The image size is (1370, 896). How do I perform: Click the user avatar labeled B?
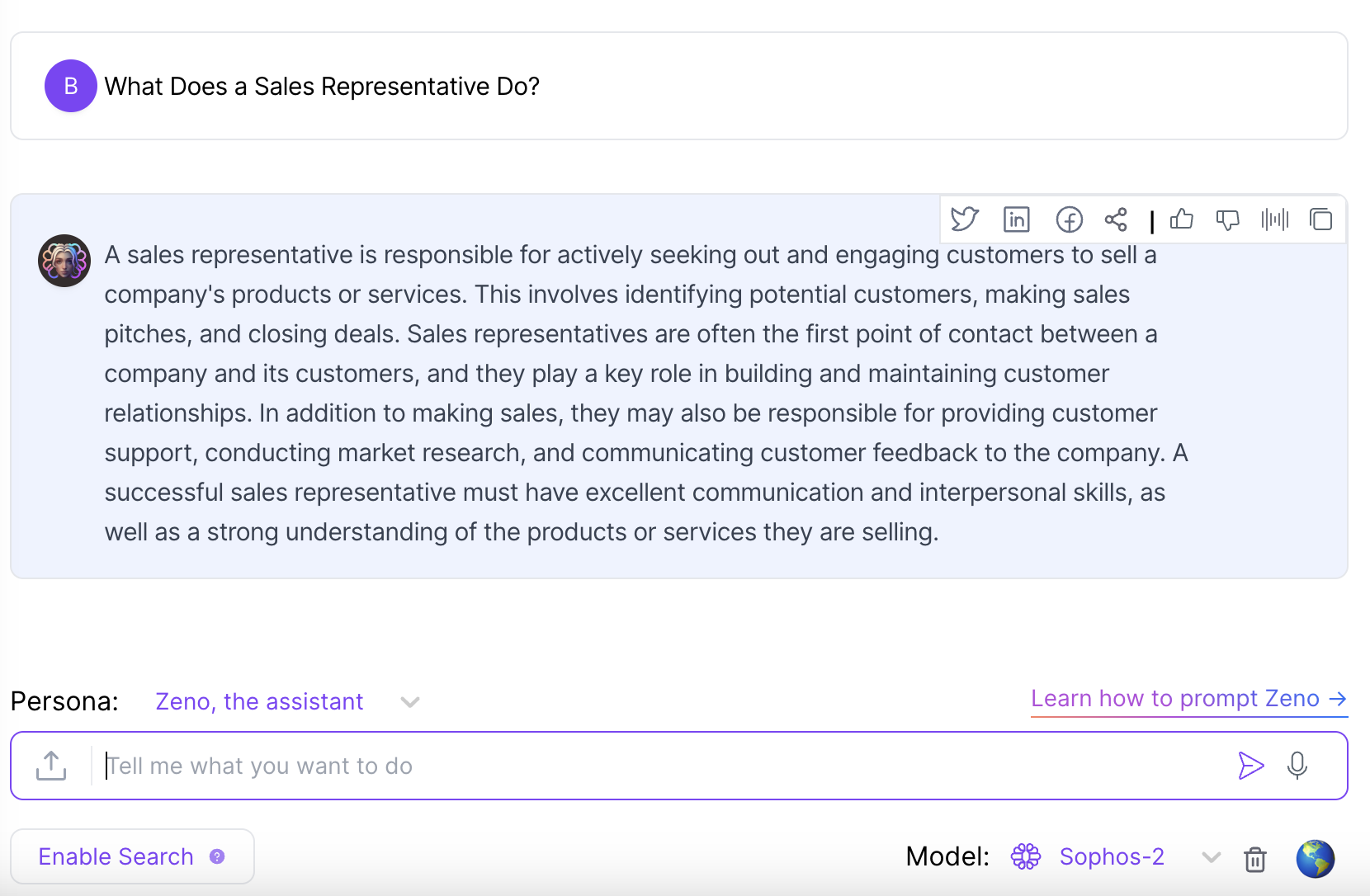pos(71,86)
